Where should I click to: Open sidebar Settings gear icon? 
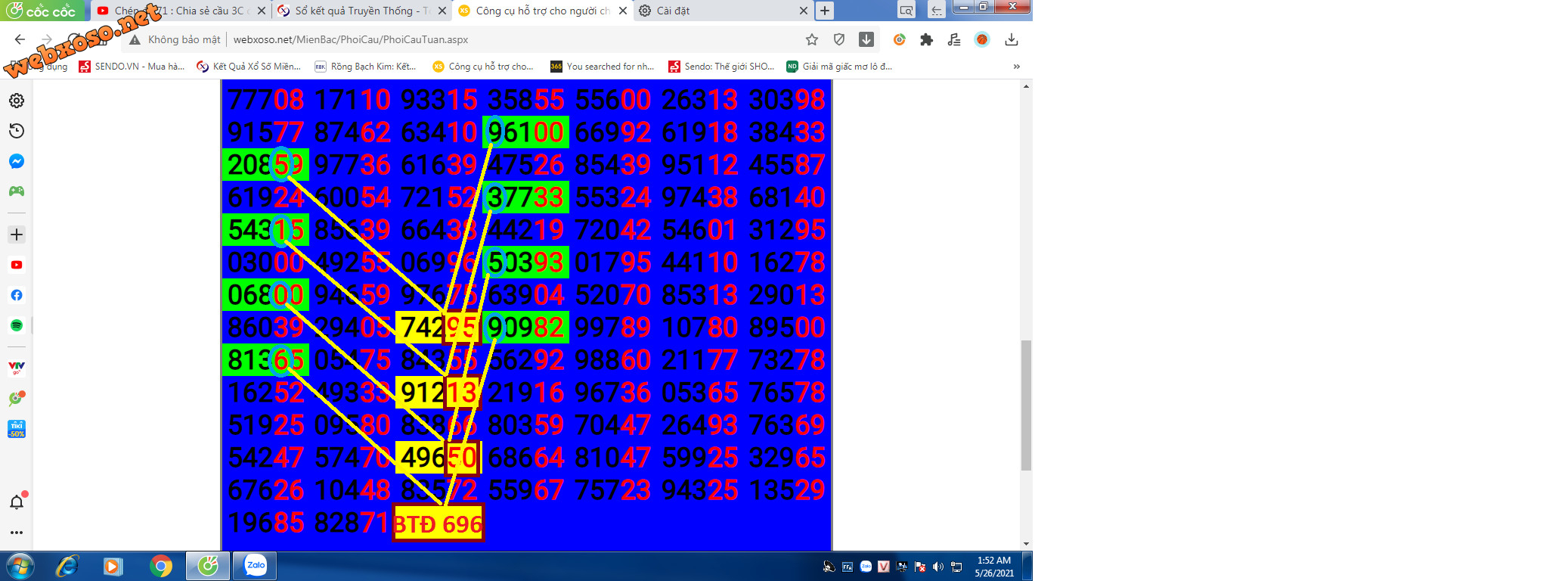(17, 101)
